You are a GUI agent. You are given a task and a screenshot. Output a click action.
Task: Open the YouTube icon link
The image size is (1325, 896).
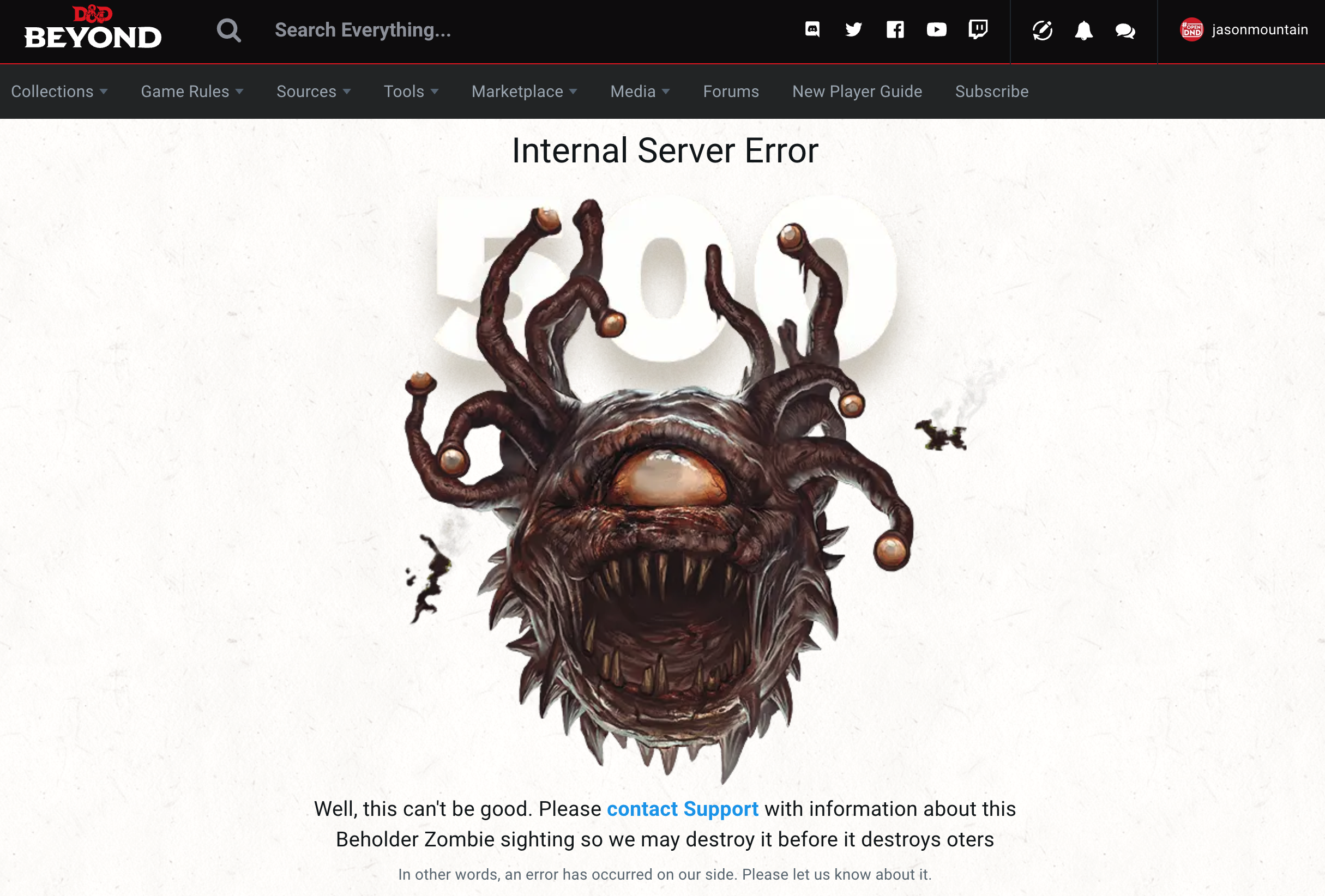(x=937, y=29)
